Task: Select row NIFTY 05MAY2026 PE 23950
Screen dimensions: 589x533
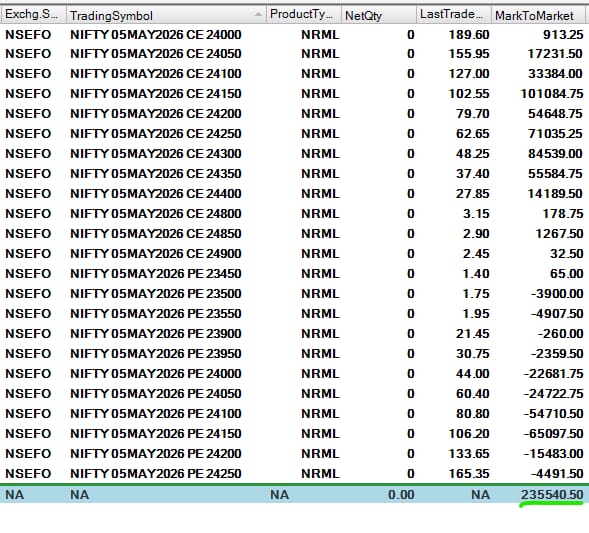Action: pos(294,353)
